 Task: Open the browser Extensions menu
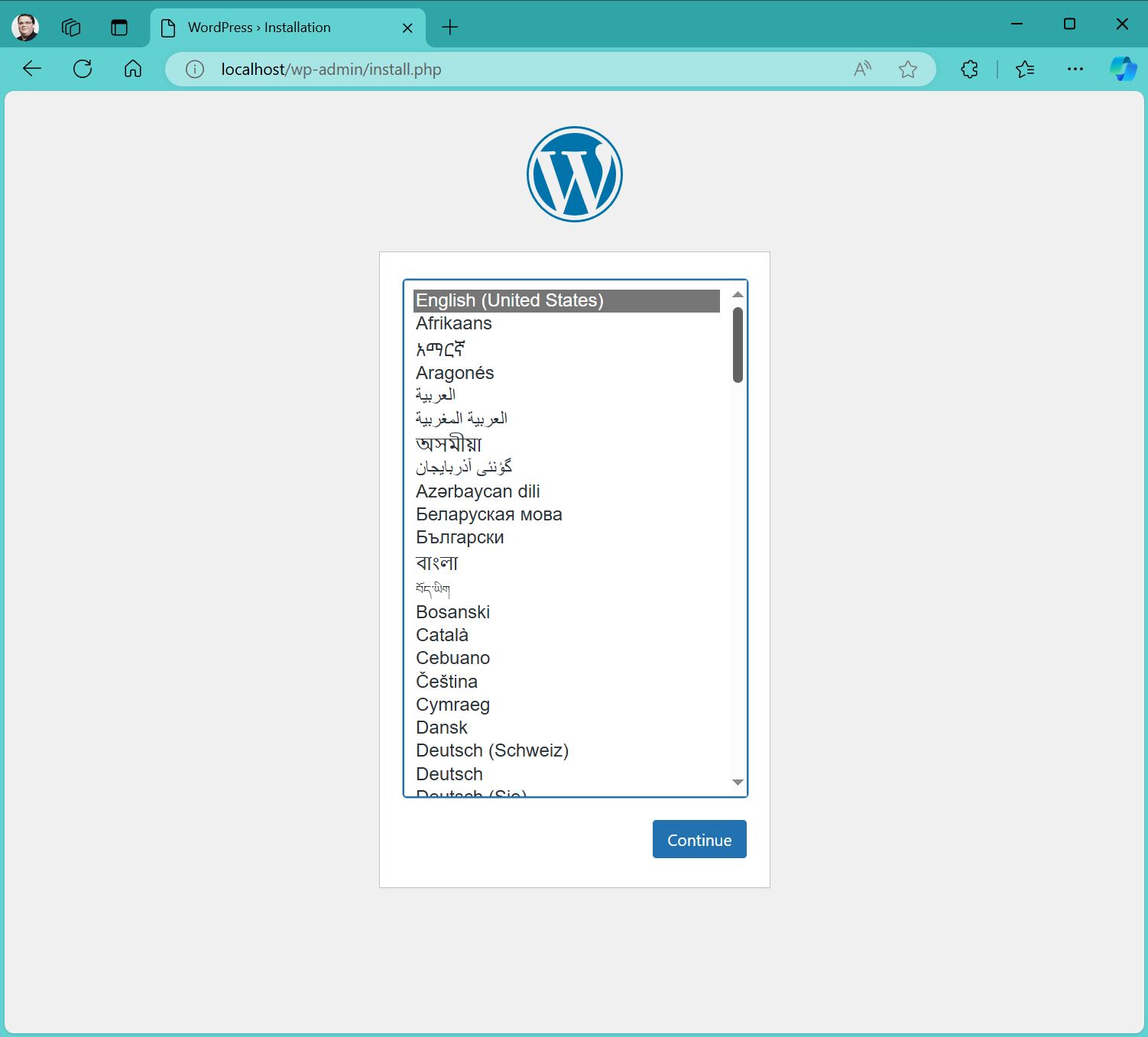[969, 70]
